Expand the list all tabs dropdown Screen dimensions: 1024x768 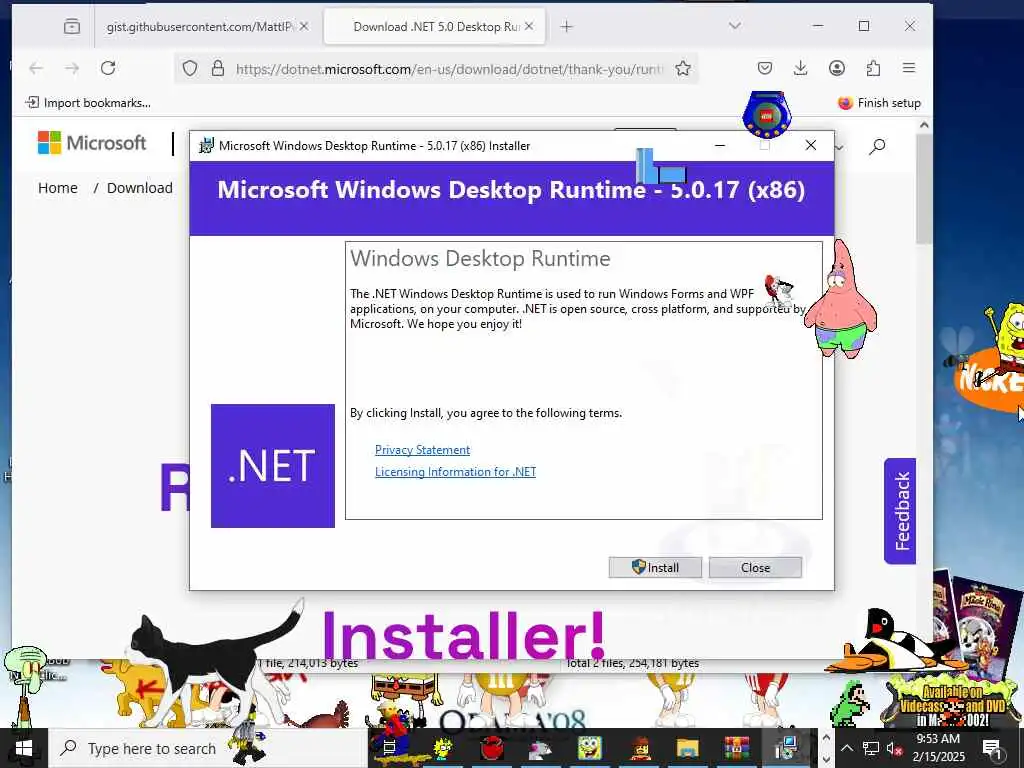click(x=735, y=26)
